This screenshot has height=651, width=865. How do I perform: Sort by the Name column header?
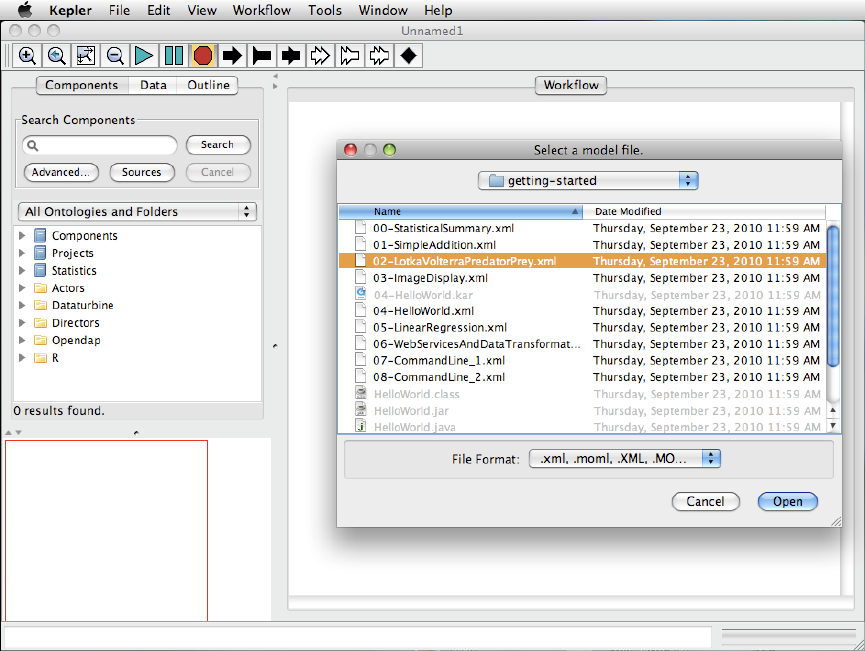tap(461, 211)
